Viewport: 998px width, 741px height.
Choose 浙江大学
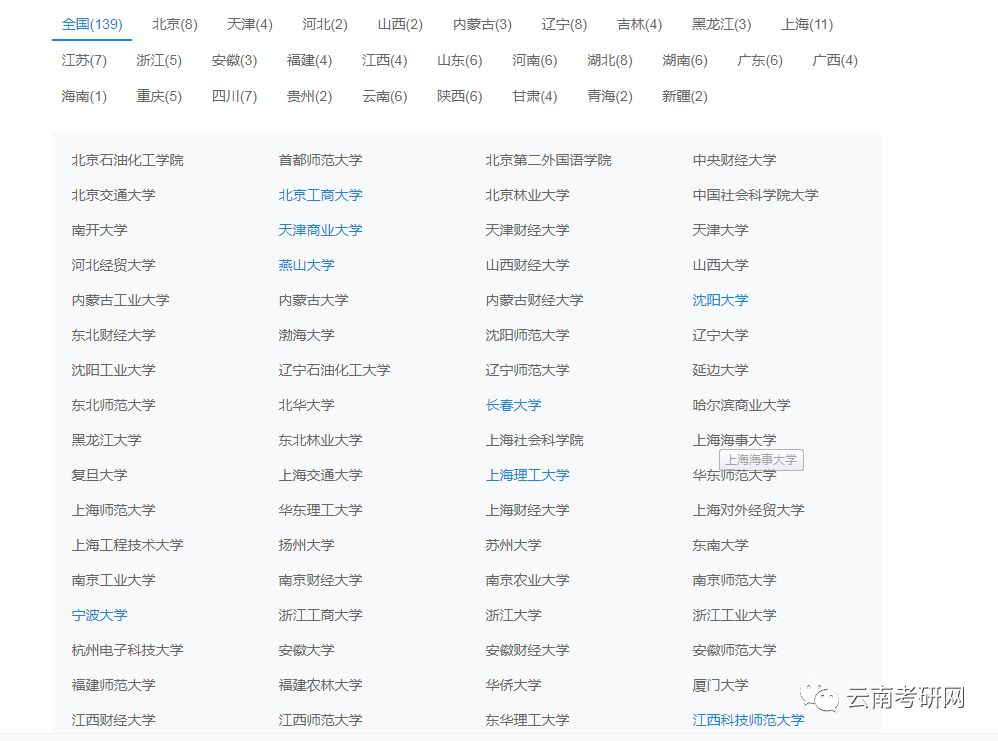pyautogui.click(x=514, y=615)
